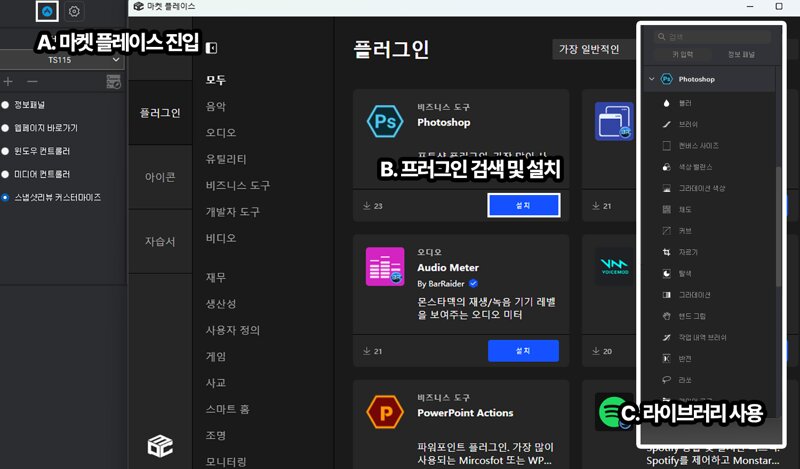The width and height of the screenshot is (800, 469).
Task: Click the marketplace cube logo at sidebar bottom
Action: pyautogui.click(x=160, y=446)
